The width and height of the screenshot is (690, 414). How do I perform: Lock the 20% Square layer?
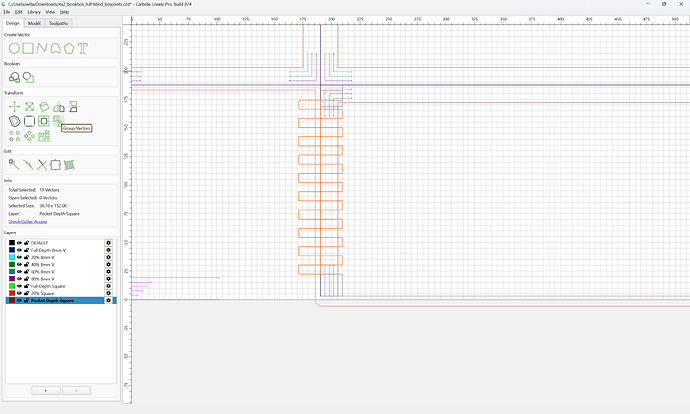click(26, 293)
